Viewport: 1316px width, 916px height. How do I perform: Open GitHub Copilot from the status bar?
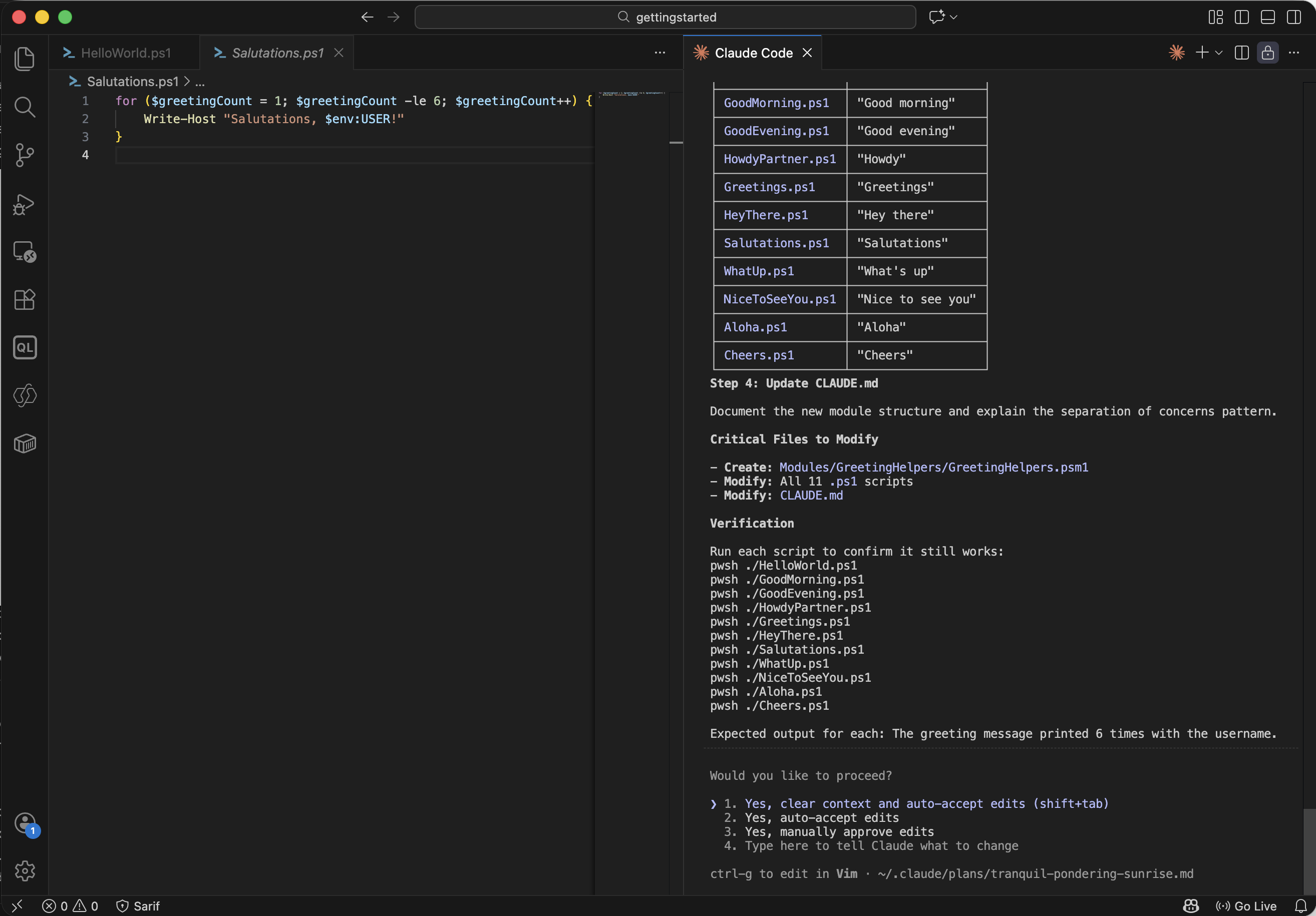point(1190,905)
